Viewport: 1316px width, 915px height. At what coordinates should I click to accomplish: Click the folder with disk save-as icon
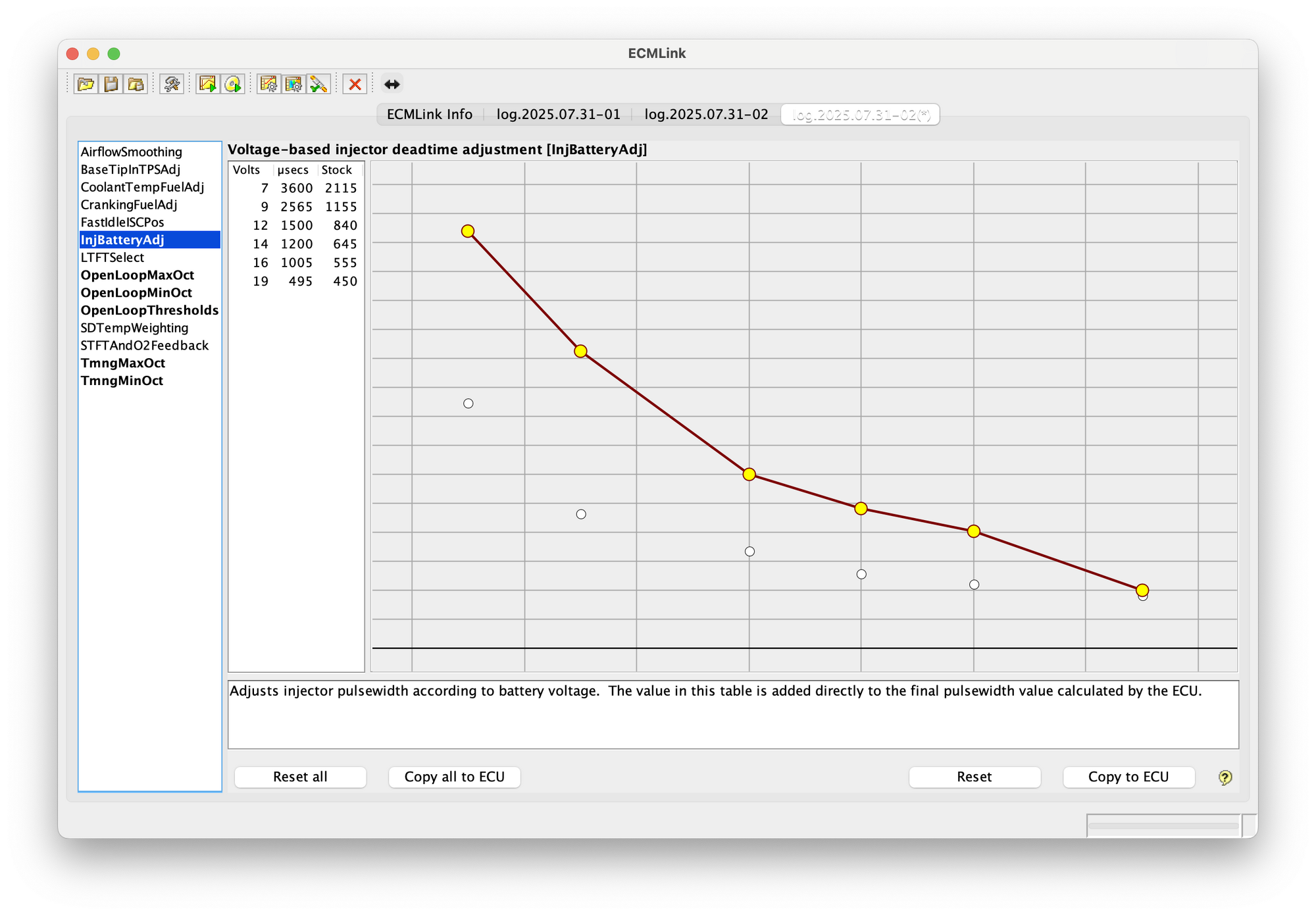136,84
